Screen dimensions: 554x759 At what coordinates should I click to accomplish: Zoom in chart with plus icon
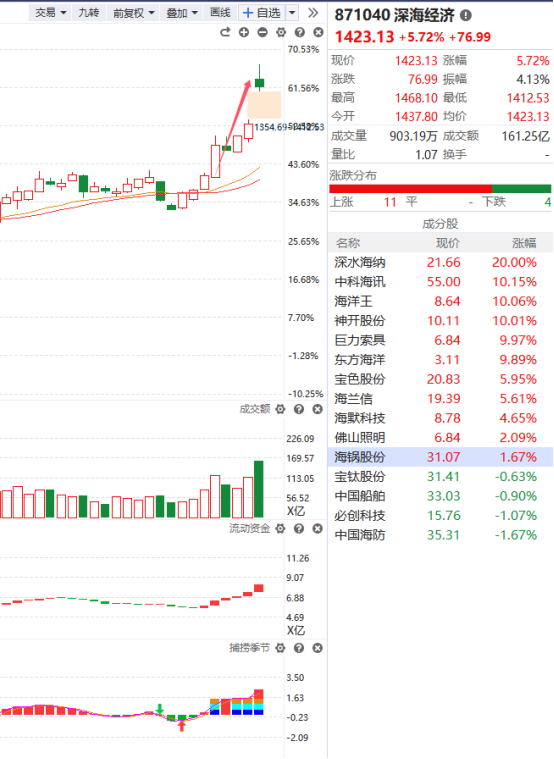pyautogui.click(x=244, y=32)
